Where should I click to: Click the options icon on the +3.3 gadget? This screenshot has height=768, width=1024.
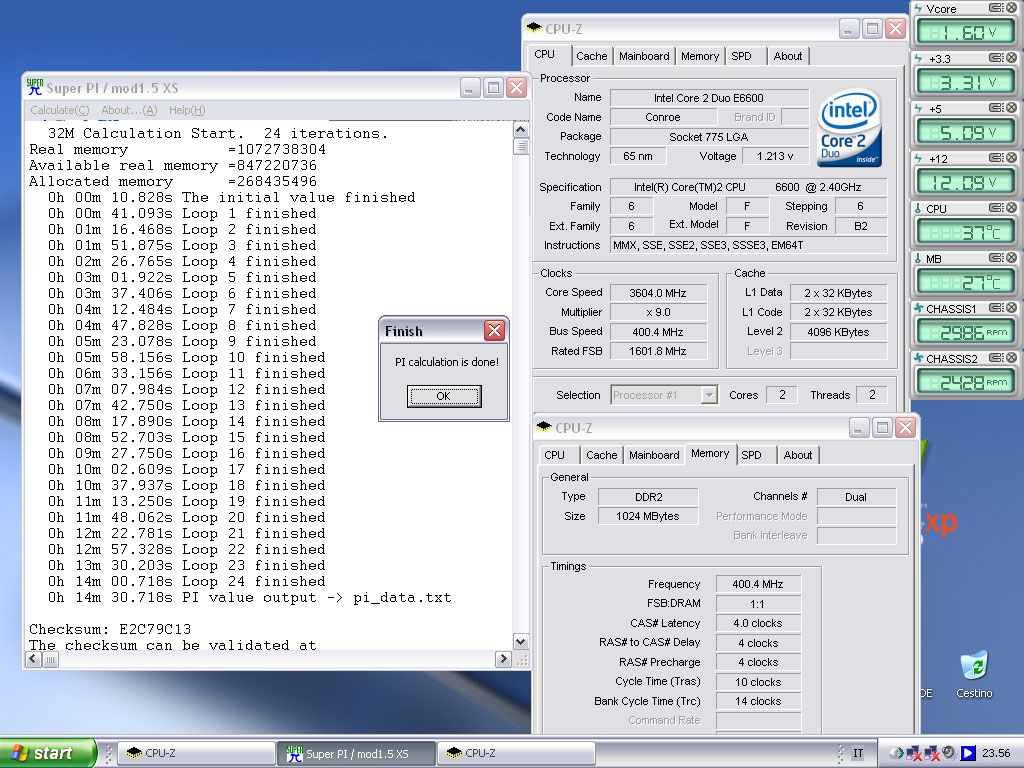pos(996,57)
